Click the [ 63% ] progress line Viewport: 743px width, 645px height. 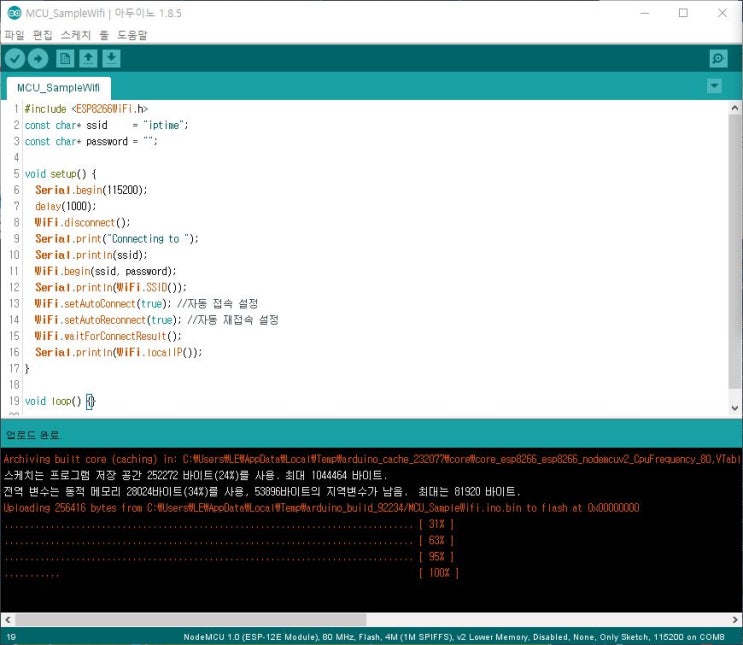click(x=229, y=540)
